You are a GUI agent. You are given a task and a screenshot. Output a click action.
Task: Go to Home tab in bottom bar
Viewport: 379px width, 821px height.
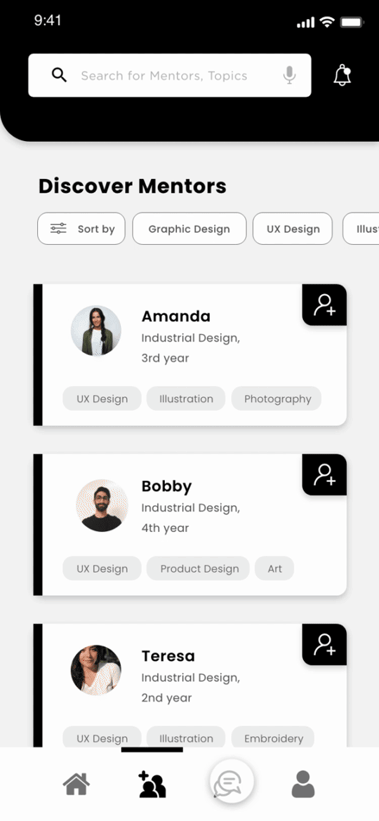pyautogui.click(x=76, y=784)
